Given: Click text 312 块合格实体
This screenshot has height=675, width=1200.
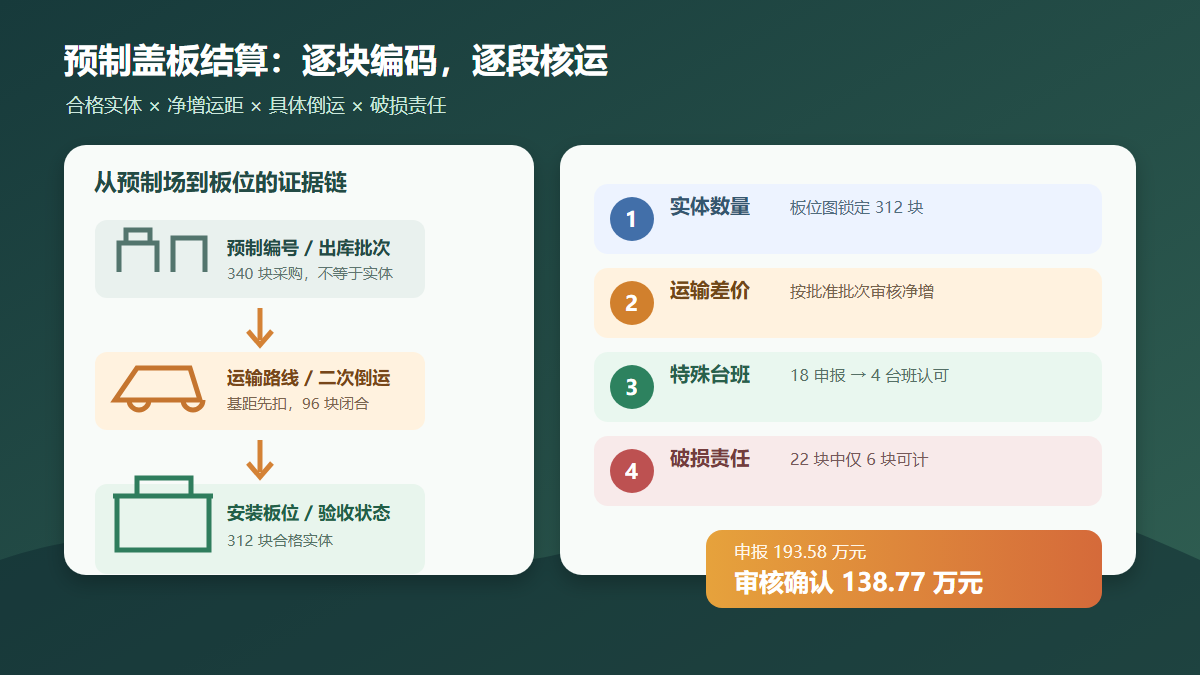Looking at the screenshot, I should 280,540.
